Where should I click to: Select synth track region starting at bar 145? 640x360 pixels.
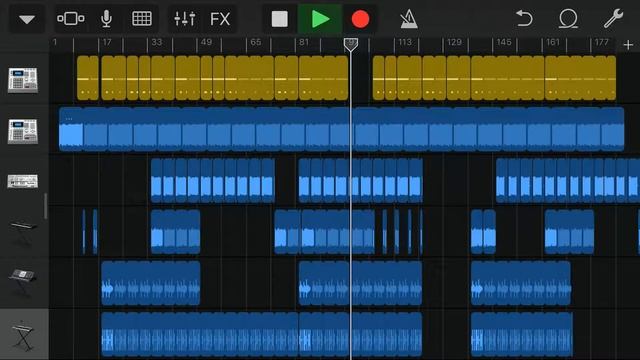pos(568,180)
